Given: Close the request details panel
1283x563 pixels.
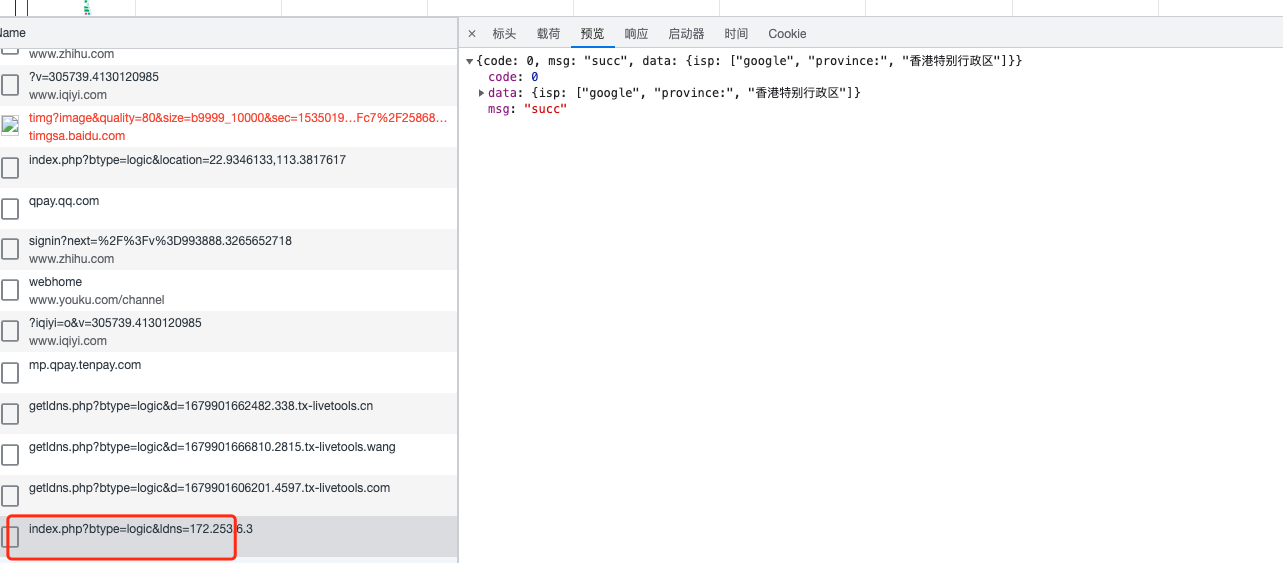Looking at the screenshot, I should (x=472, y=34).
